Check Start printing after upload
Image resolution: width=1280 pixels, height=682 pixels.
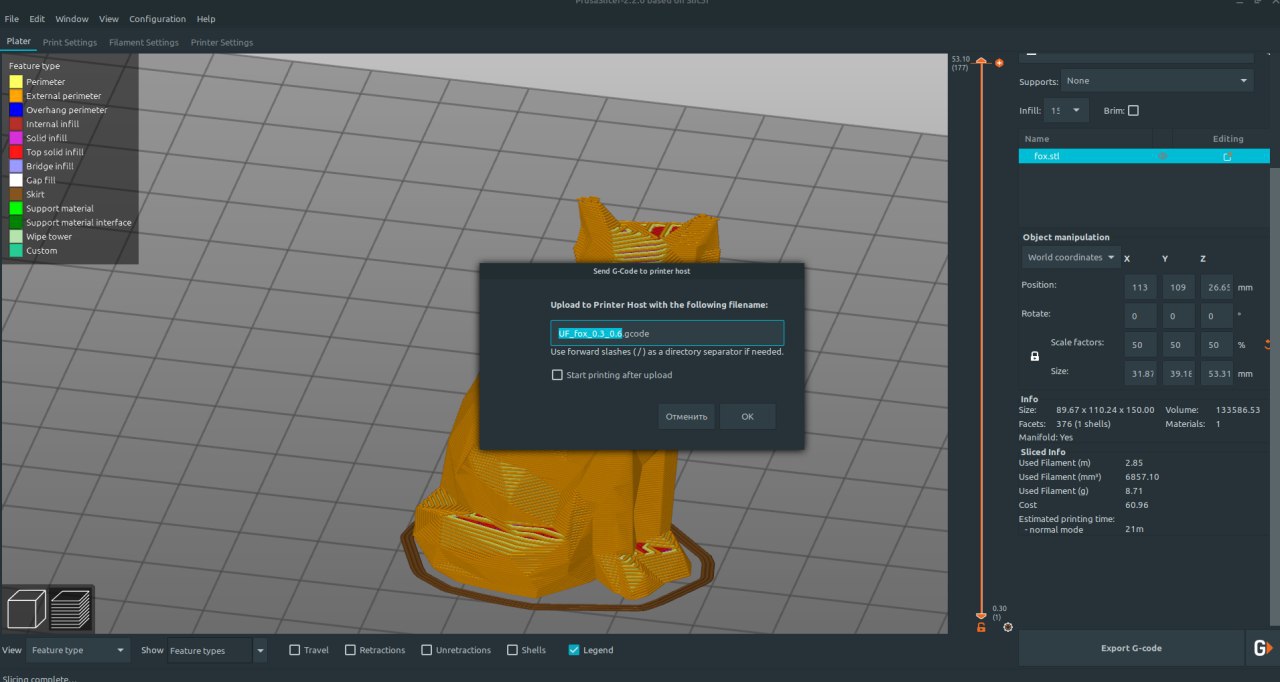coord(557,375)
